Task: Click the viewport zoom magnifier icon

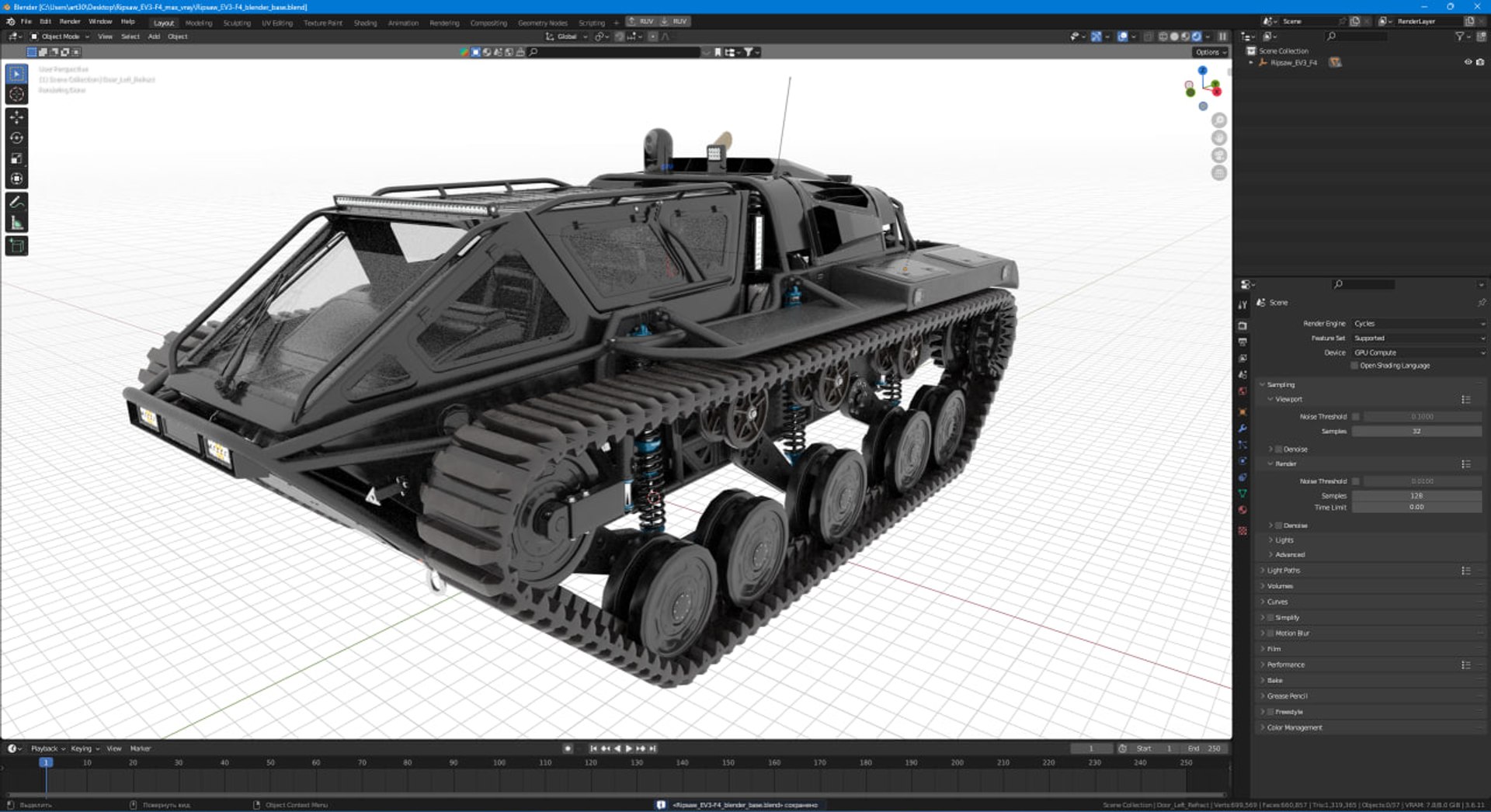Action: click(1219, 120)
